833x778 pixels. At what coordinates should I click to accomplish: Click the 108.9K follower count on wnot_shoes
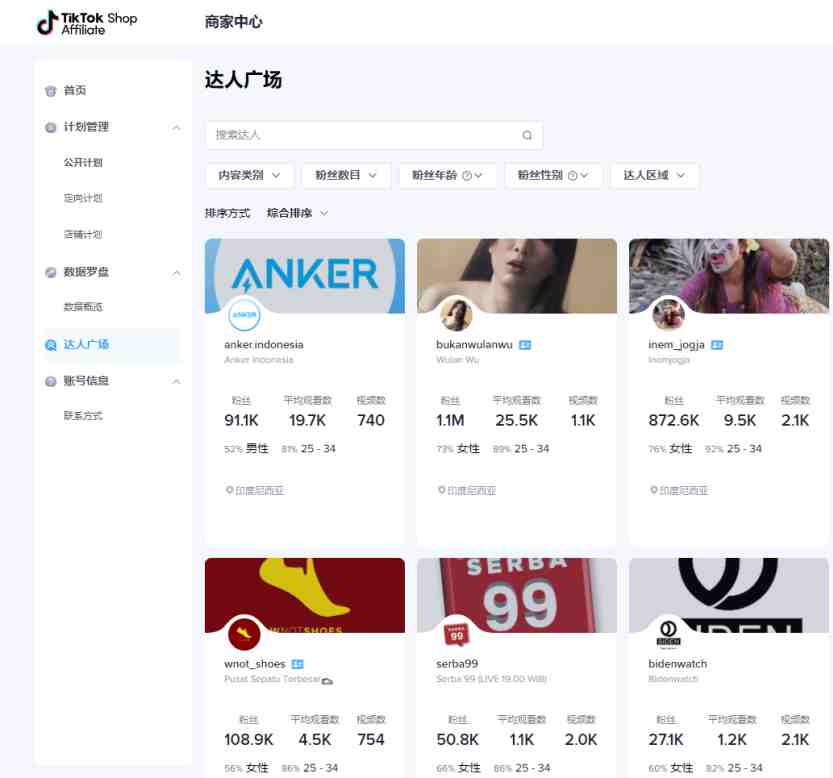pyautogui.click(x=249, y=740)
